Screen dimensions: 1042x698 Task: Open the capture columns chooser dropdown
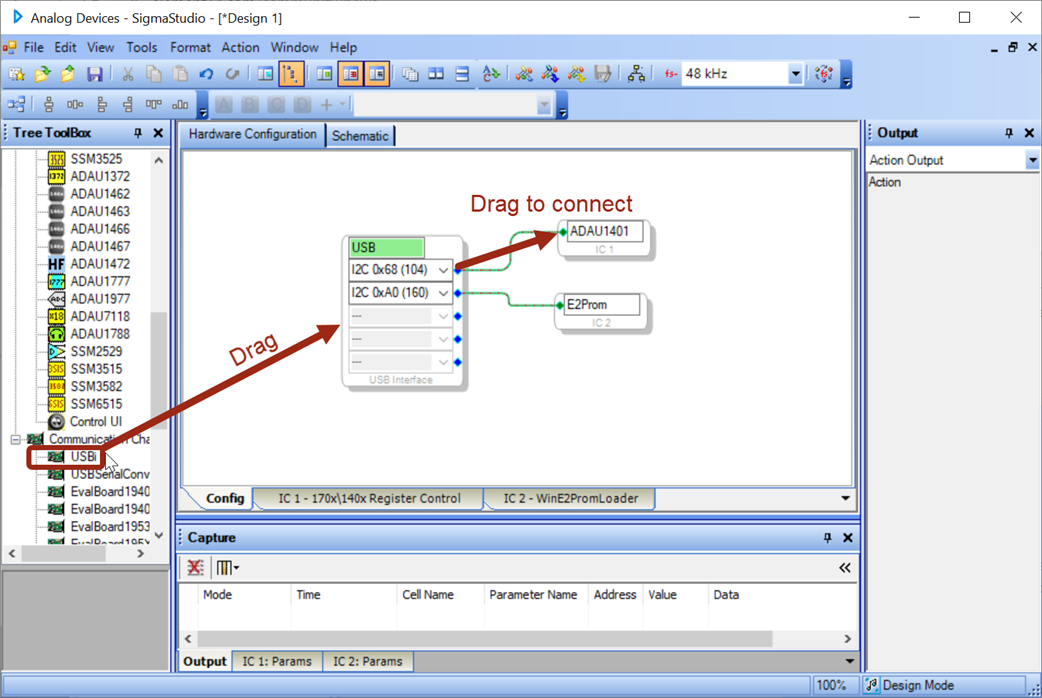coord(228,568)
